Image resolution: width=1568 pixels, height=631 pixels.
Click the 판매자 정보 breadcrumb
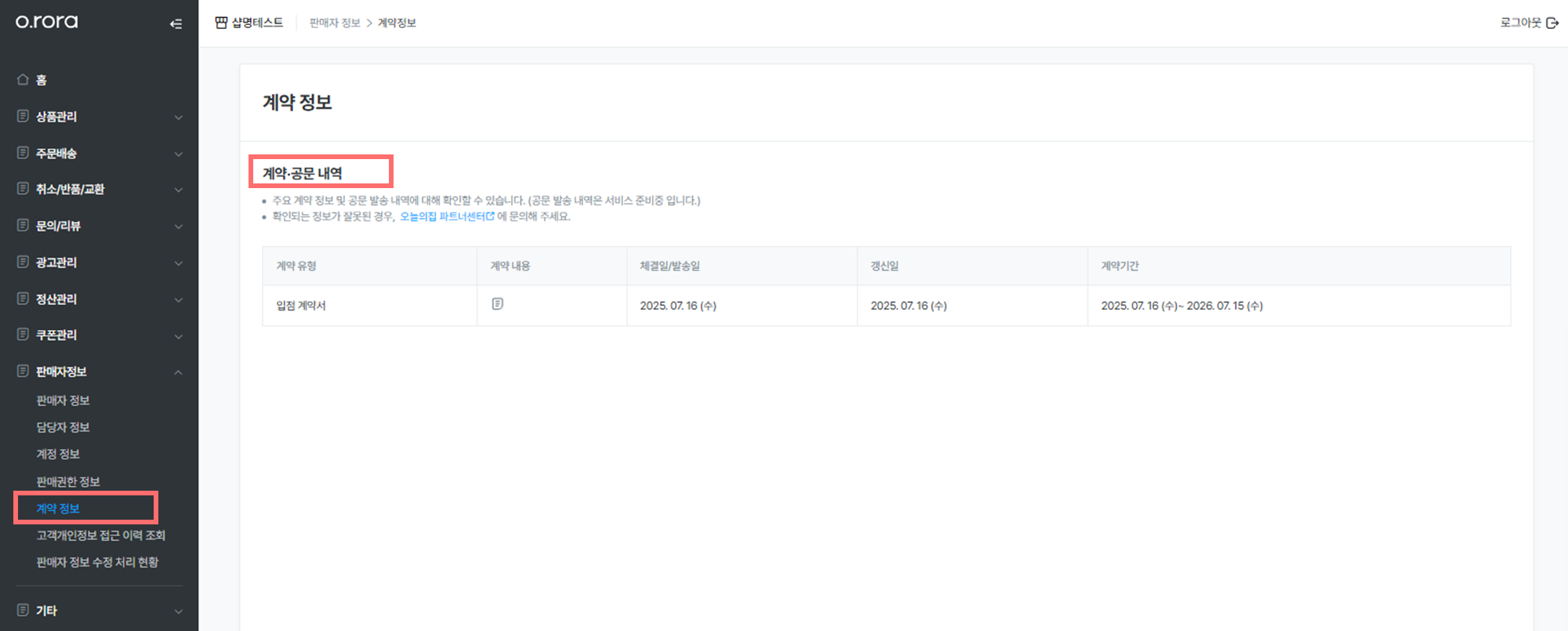click(335, 23)
